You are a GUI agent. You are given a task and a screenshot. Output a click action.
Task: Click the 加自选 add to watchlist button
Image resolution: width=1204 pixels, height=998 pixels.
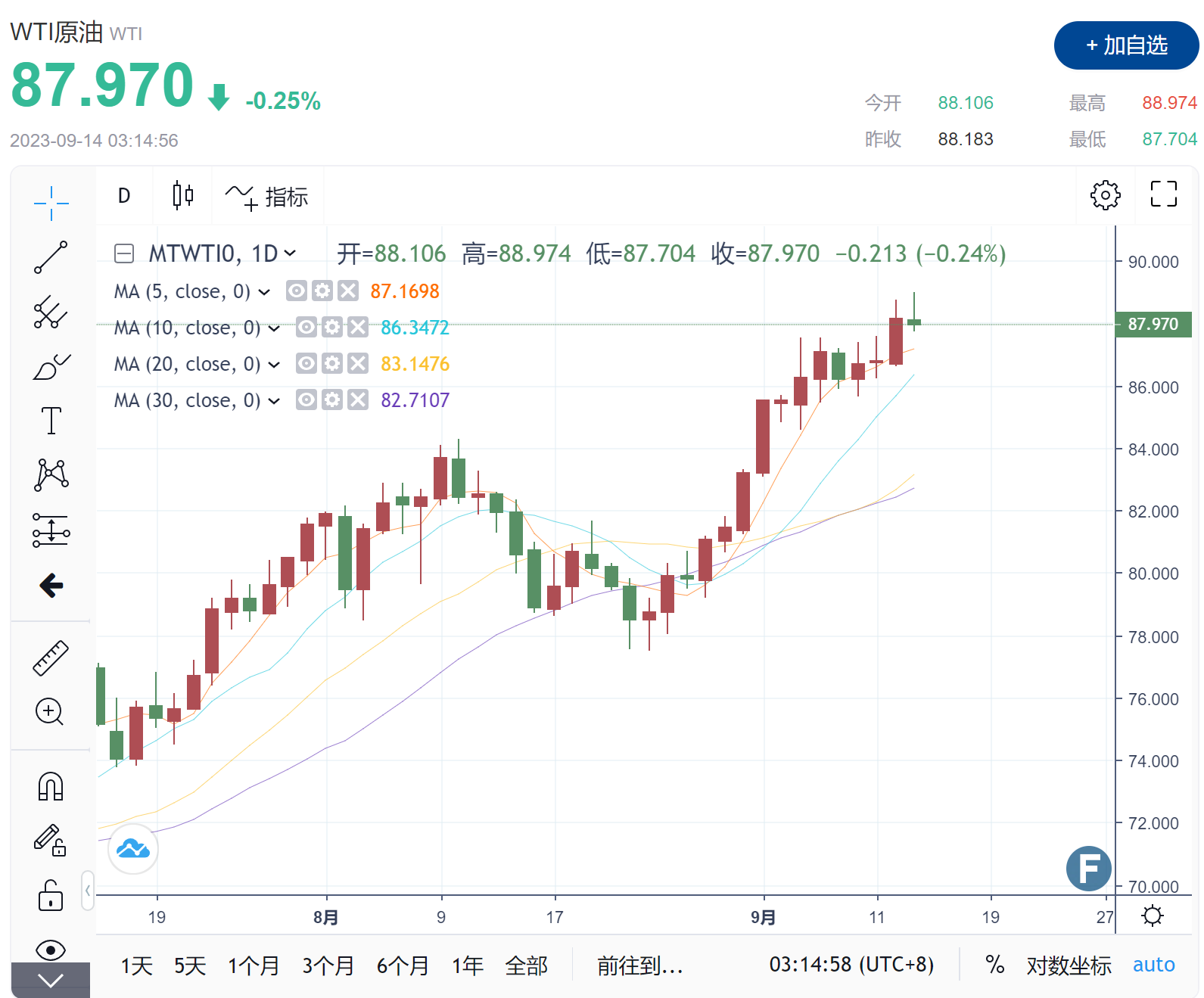(x=1125, y=45)
